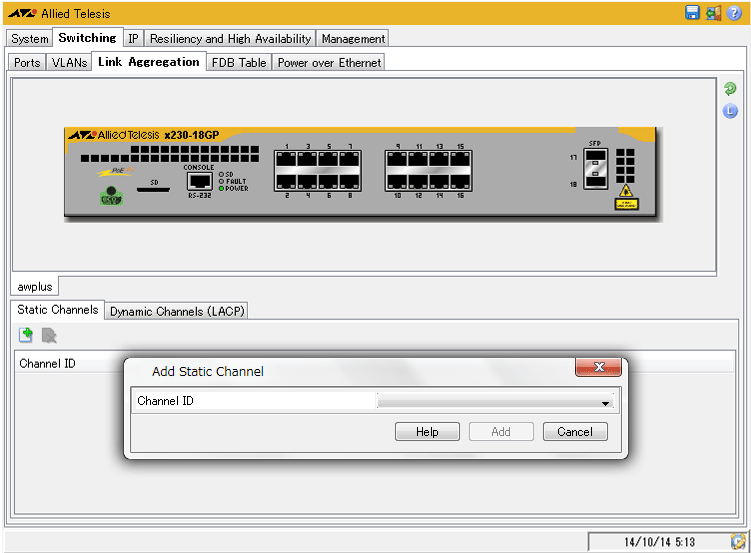Select the awplus device tab

(x=35, y=286)
